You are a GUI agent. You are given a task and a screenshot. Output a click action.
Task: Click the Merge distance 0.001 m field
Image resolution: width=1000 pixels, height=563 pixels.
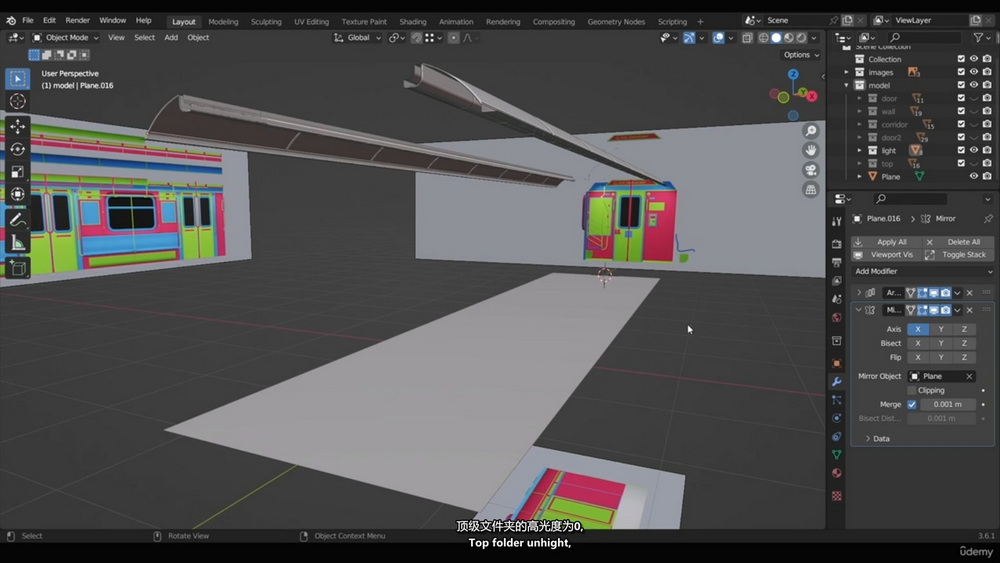947,404
